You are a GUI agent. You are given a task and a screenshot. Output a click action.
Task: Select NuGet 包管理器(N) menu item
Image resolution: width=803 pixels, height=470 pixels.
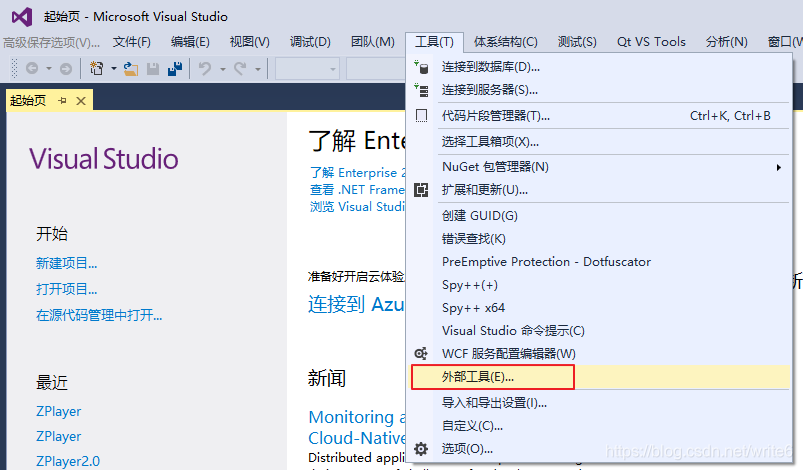[599, 167]
